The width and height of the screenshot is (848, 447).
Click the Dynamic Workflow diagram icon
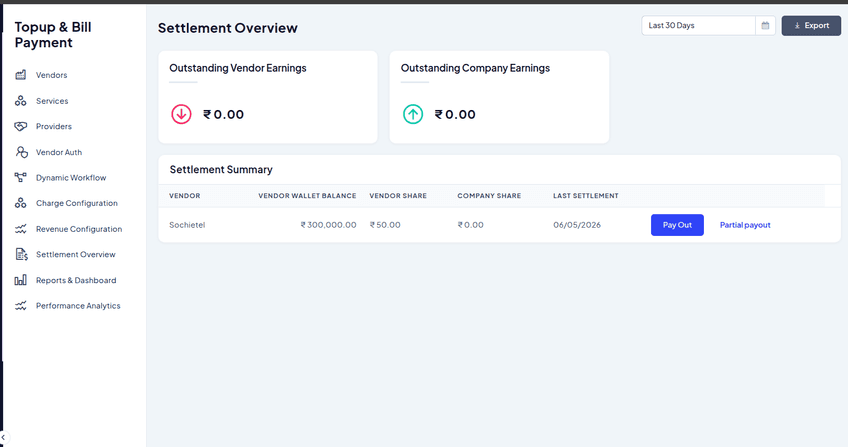coord(21,177)
